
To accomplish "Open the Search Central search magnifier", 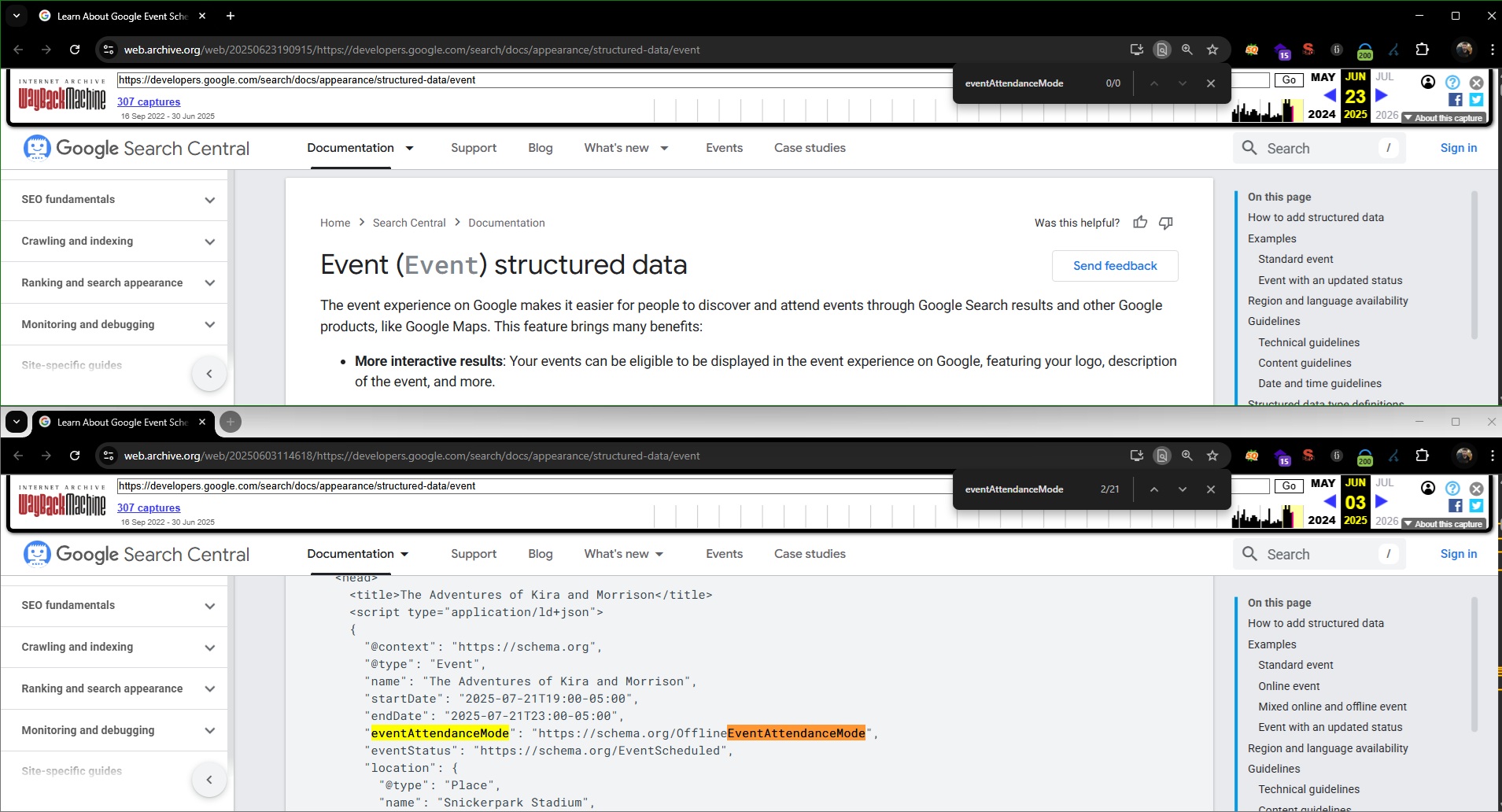I will [1249, 148].
